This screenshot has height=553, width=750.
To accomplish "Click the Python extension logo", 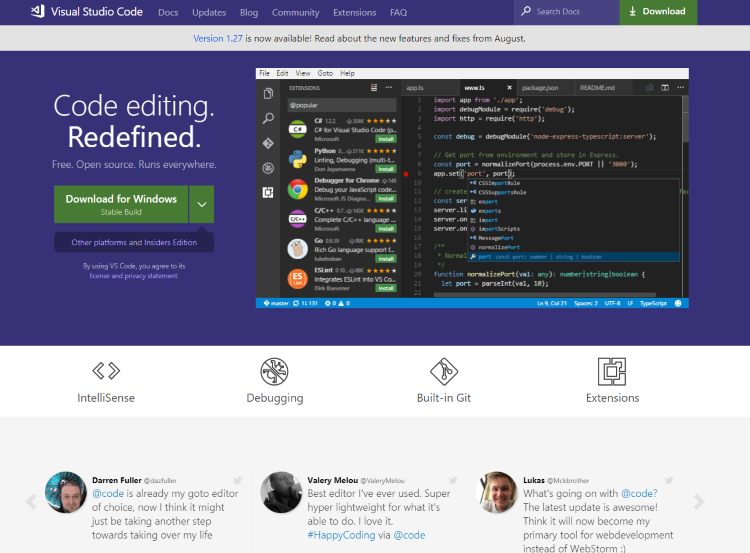I will 298,159.
